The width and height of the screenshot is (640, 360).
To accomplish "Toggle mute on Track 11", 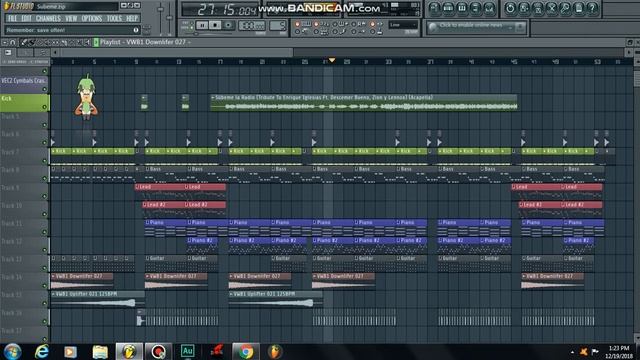I will click(x=44, y=232).
